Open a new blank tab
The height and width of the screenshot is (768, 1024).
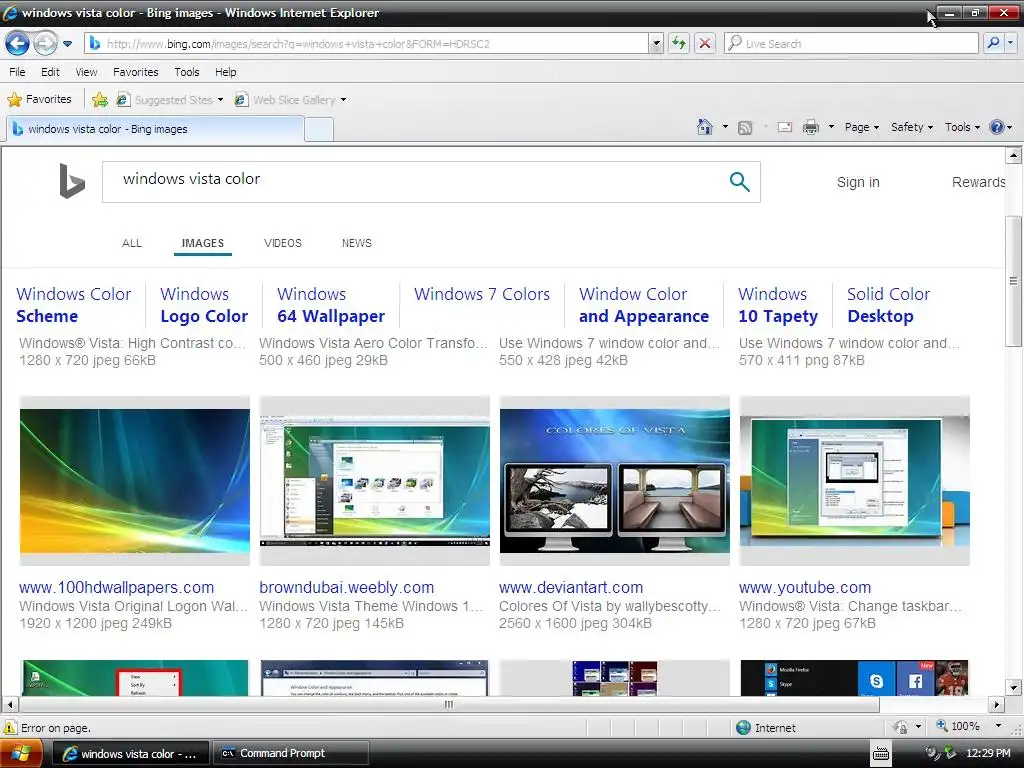[319, 129]
